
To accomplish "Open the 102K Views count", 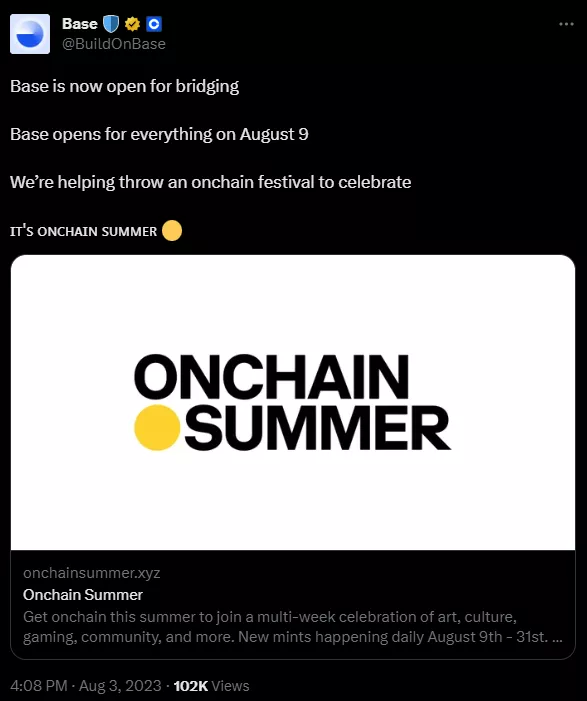I will [x=211, y=686].
